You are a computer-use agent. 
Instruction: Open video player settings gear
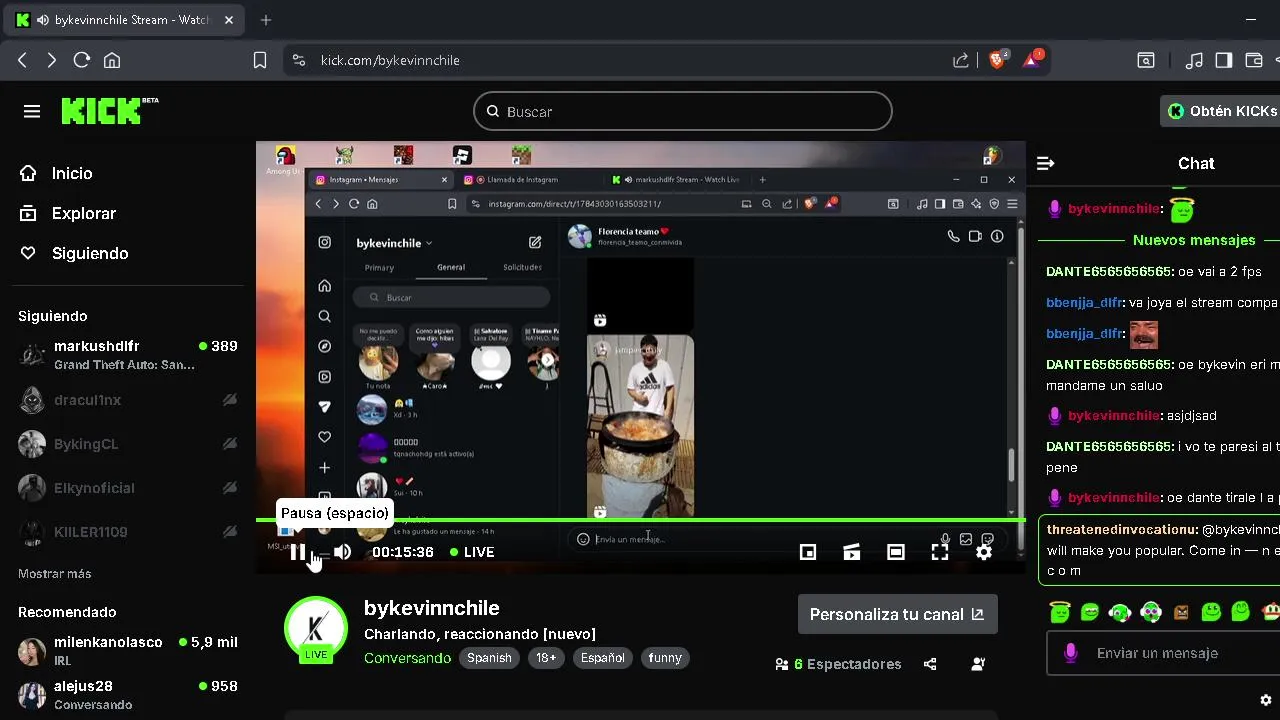point(984,552)
